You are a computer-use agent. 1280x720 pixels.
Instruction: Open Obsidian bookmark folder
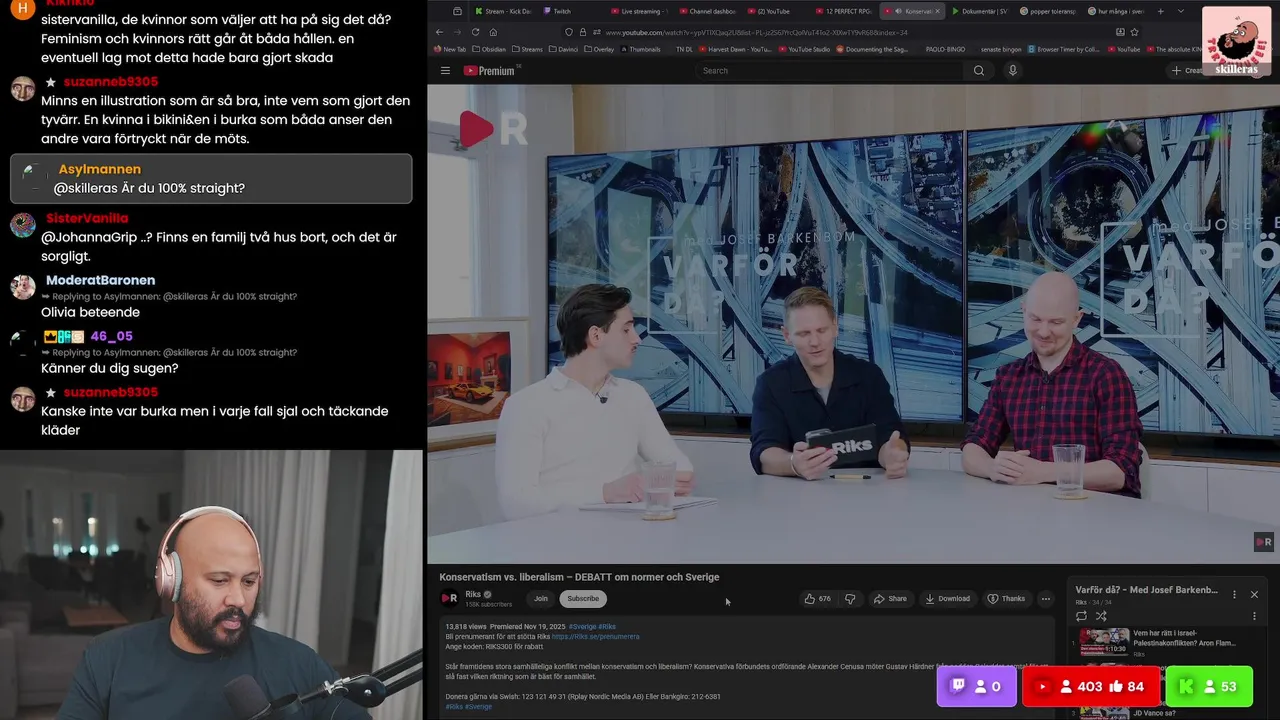(x=490, y=49)
